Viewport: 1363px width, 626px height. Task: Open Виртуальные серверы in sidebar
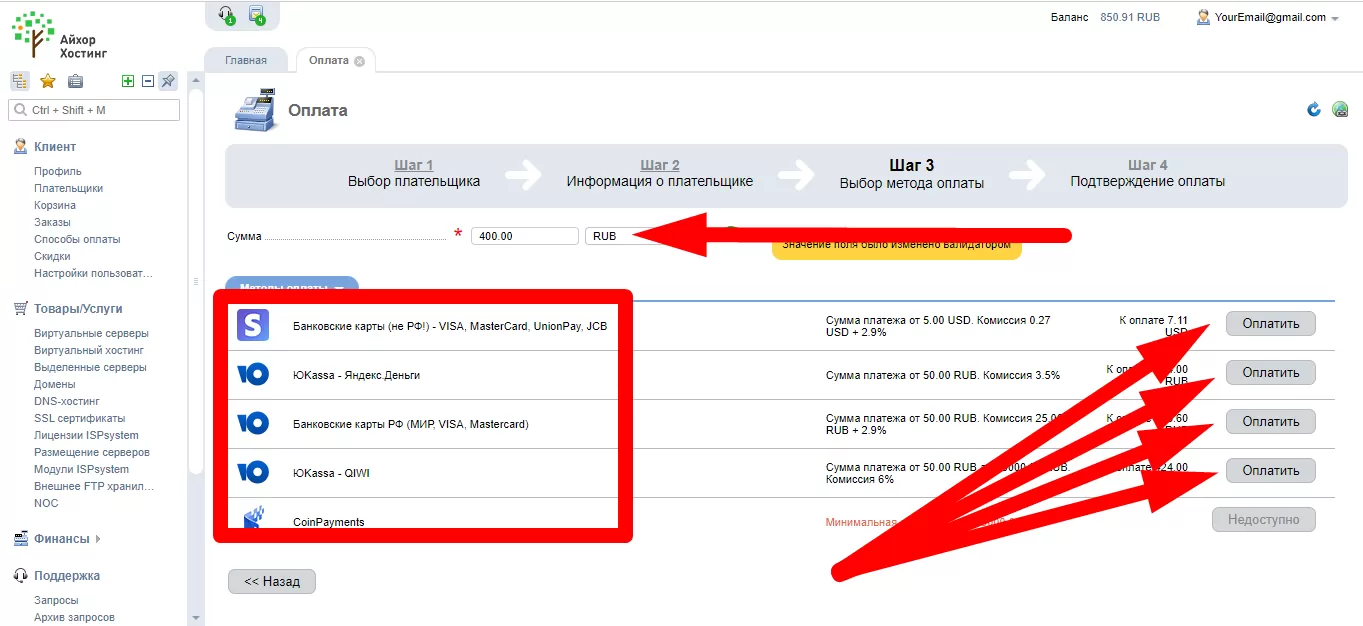[x=91, y=333]
